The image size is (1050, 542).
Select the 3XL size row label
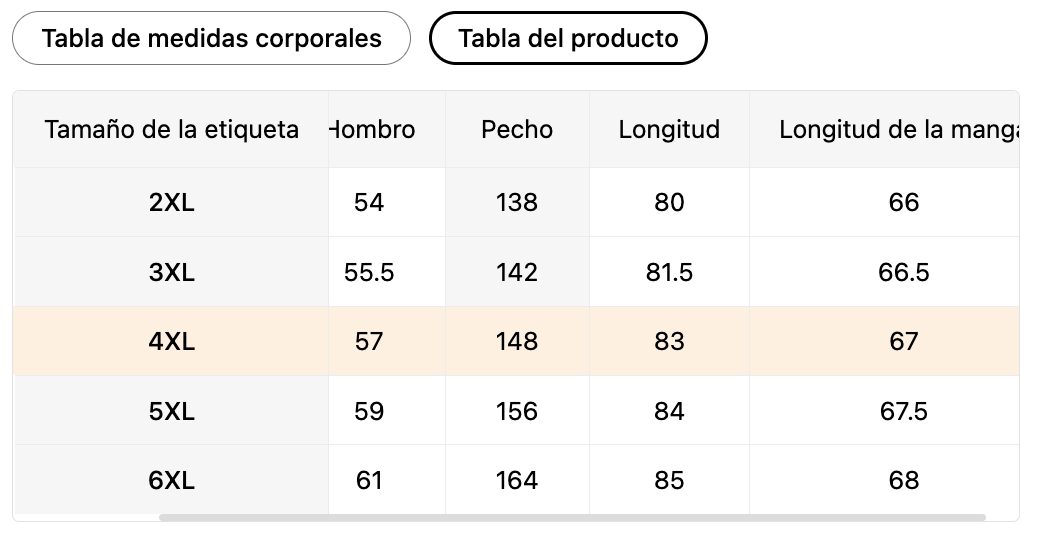(171, 272)
